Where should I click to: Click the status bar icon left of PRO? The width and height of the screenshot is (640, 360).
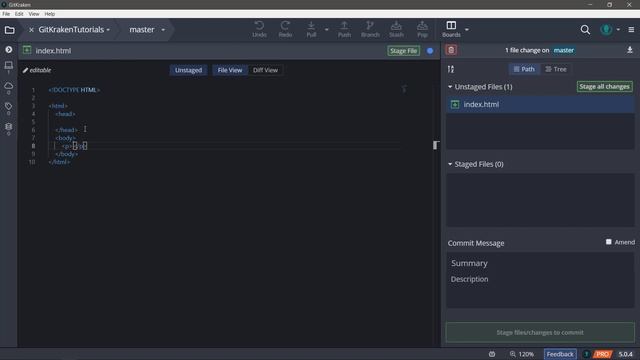(586, 354)
